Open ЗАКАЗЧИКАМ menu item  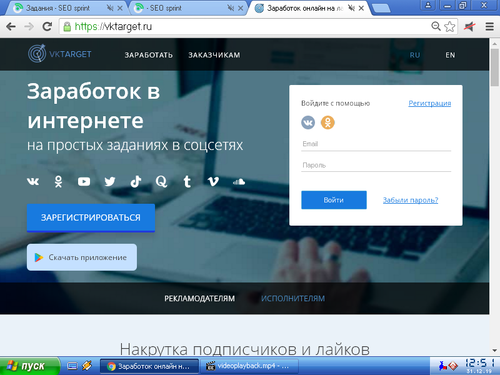[x=214, y=55]
